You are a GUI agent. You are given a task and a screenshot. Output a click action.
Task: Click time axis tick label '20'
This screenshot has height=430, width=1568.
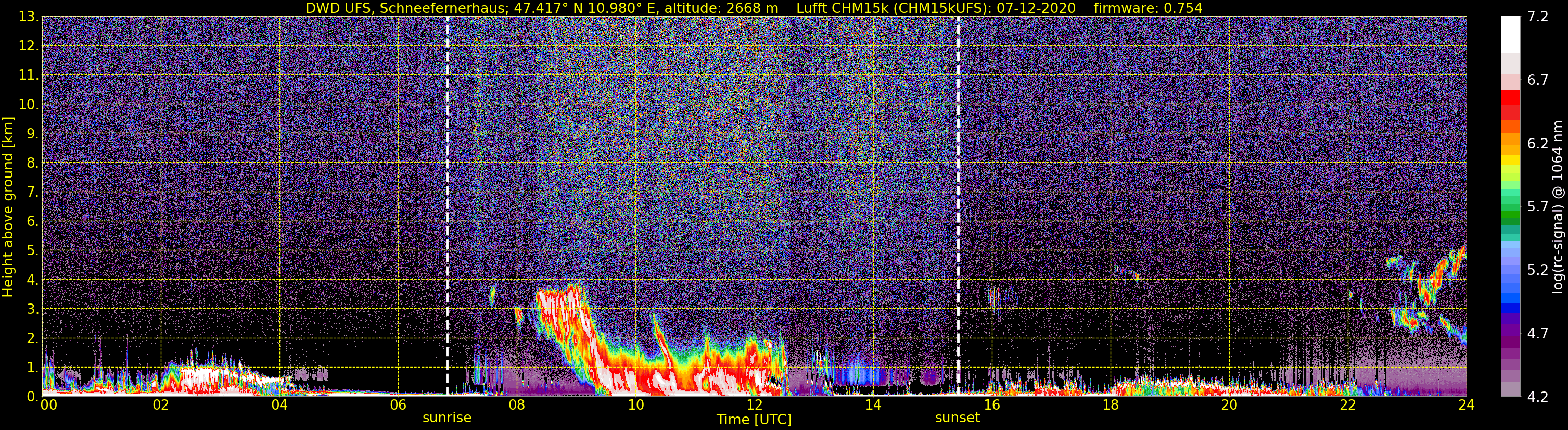pos(1229,405)
